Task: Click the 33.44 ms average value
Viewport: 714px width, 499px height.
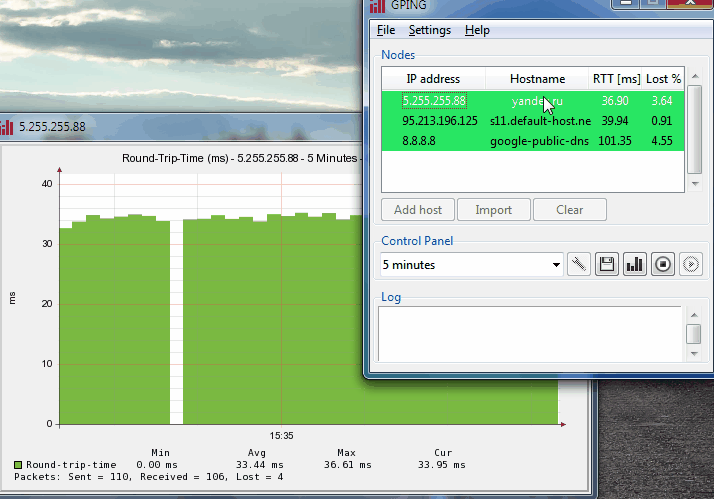Action: (x=260, y=465)
